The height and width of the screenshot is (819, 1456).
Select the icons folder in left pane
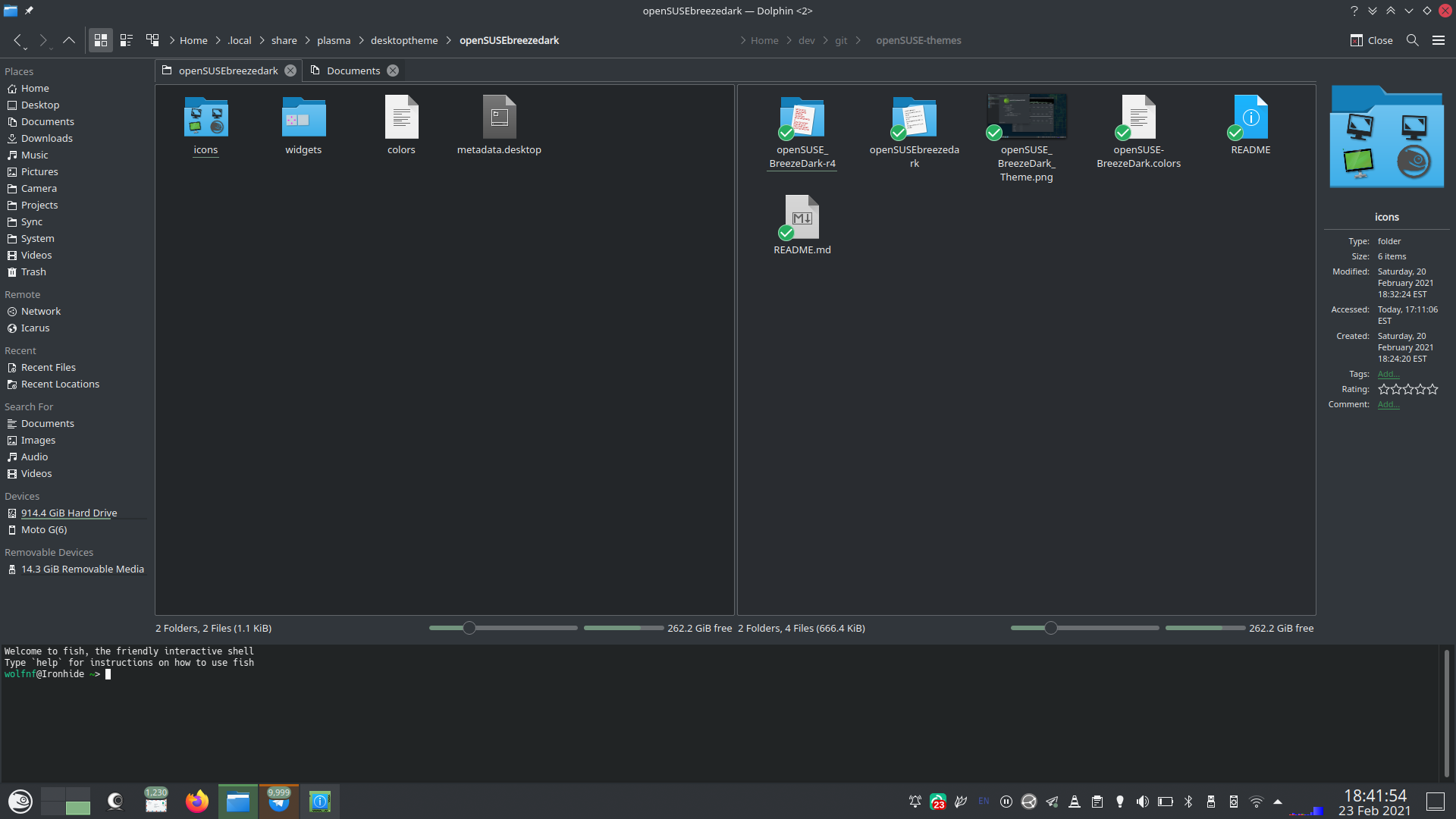point(206,125)
